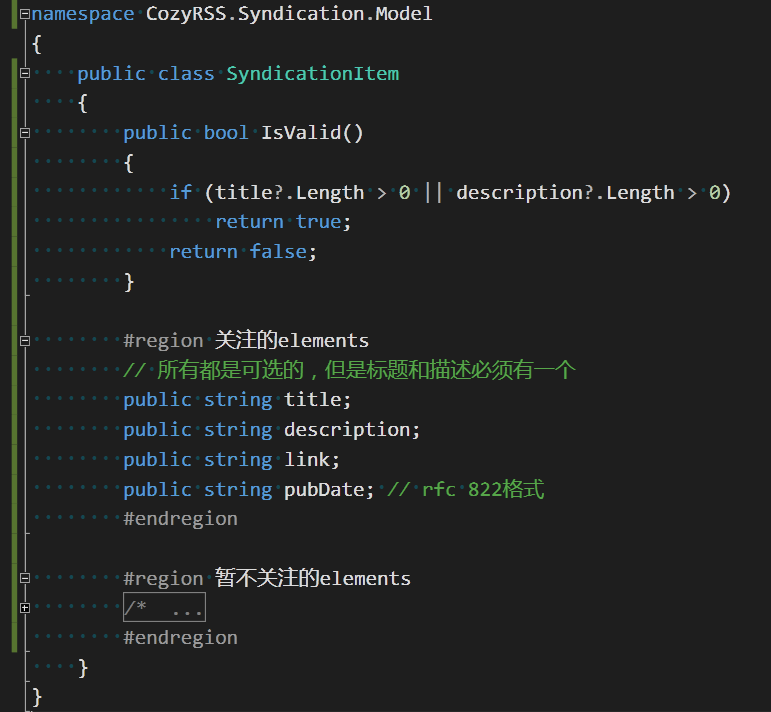Click the namespace keyword
The width and height of the screenshot is (771, 712).
coord(83,14)
